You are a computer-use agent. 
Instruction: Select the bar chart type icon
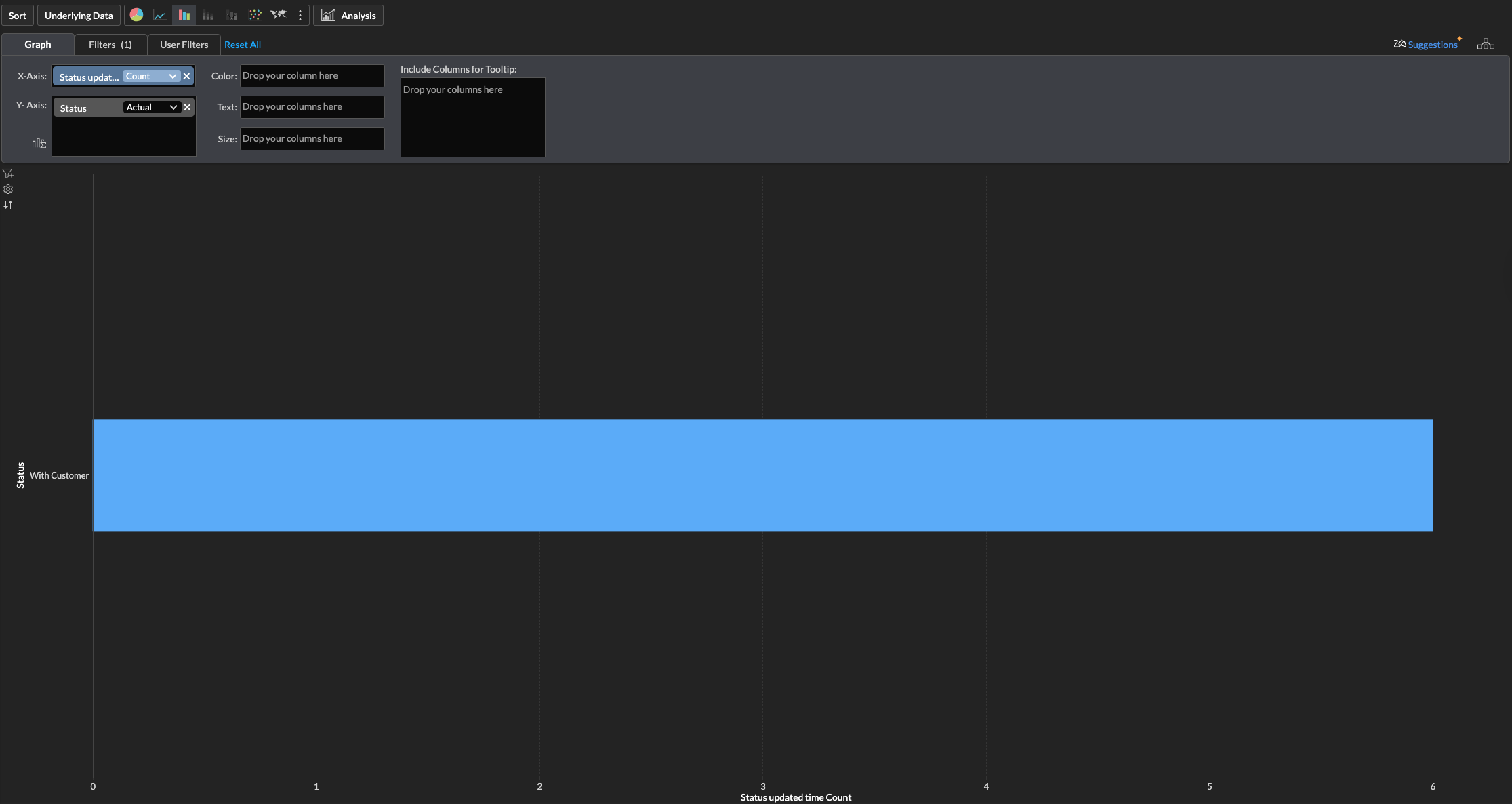coord(184,15)
